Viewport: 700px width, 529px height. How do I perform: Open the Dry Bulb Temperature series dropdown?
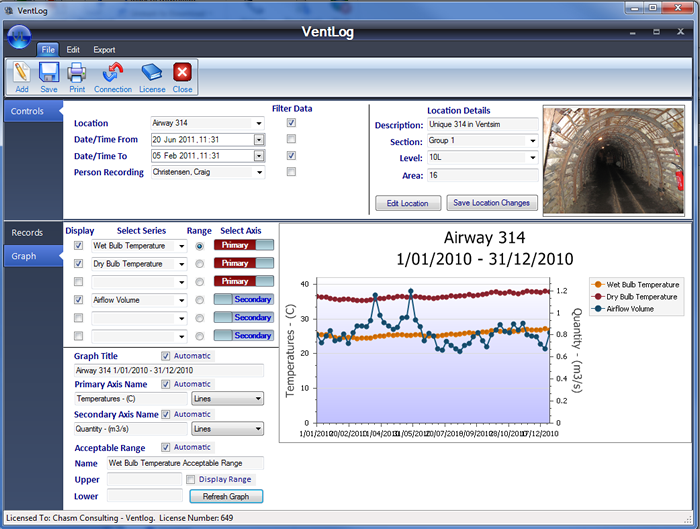pyautogui.click(x=181, y=264)
